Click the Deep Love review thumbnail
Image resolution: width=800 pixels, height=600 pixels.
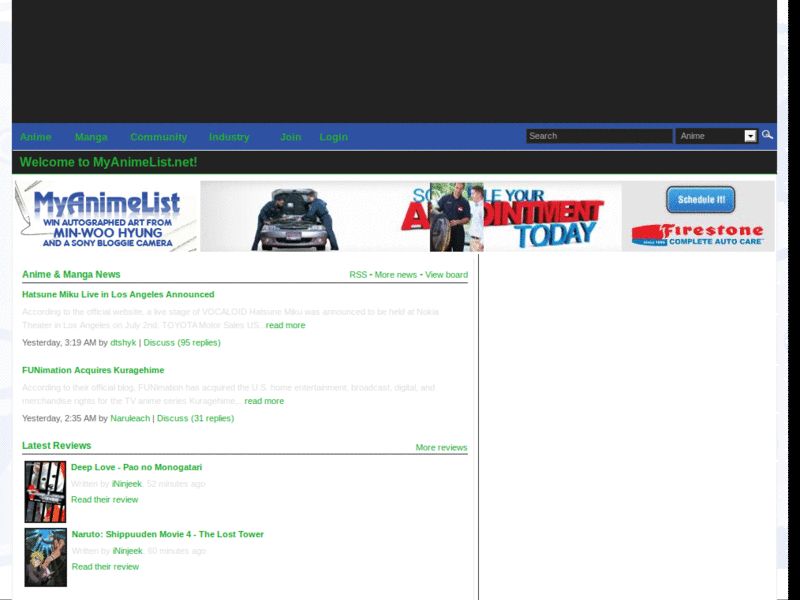pos(45,490)
